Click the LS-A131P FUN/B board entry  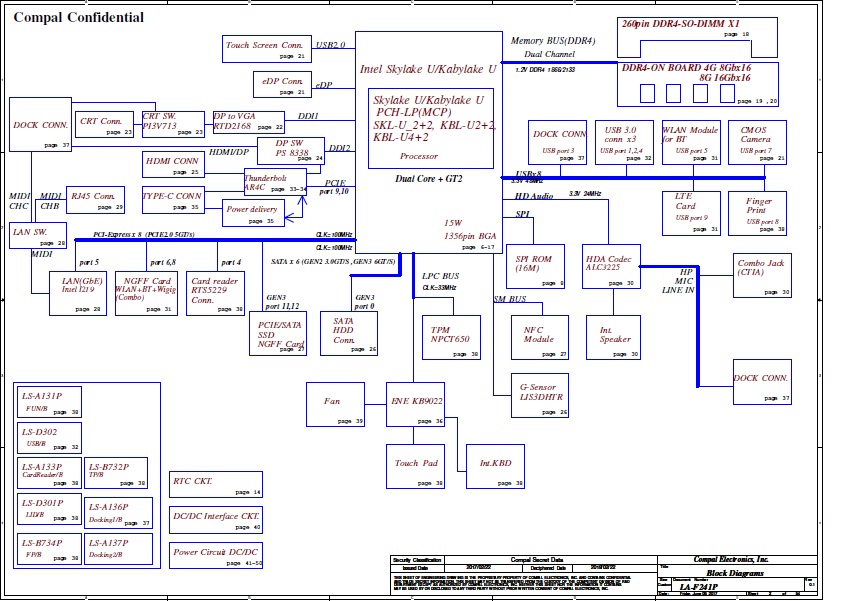click(x=49, y=402)
